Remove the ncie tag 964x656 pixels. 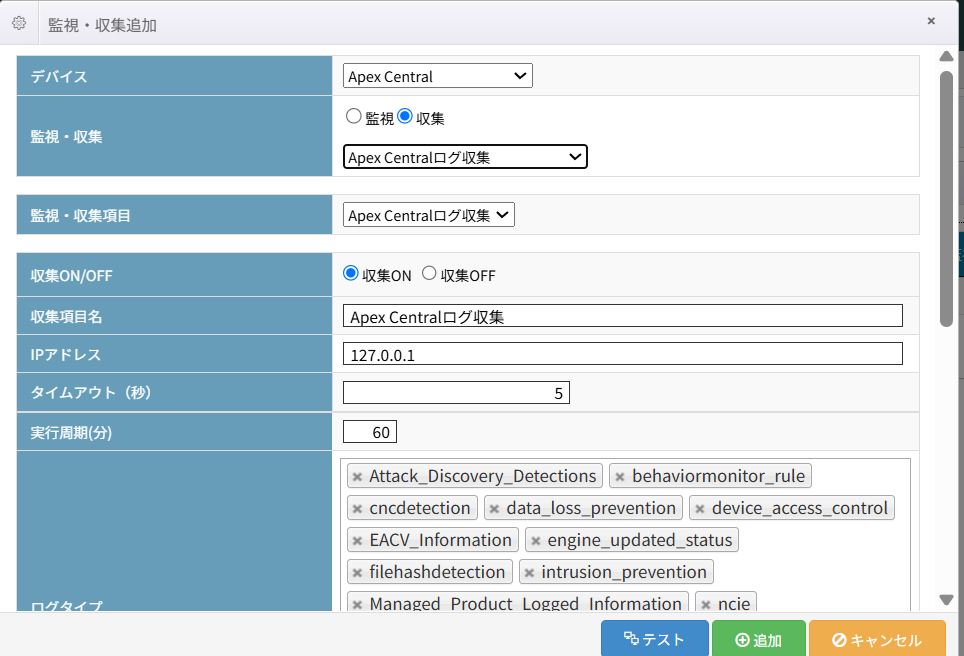coord(706,604)
